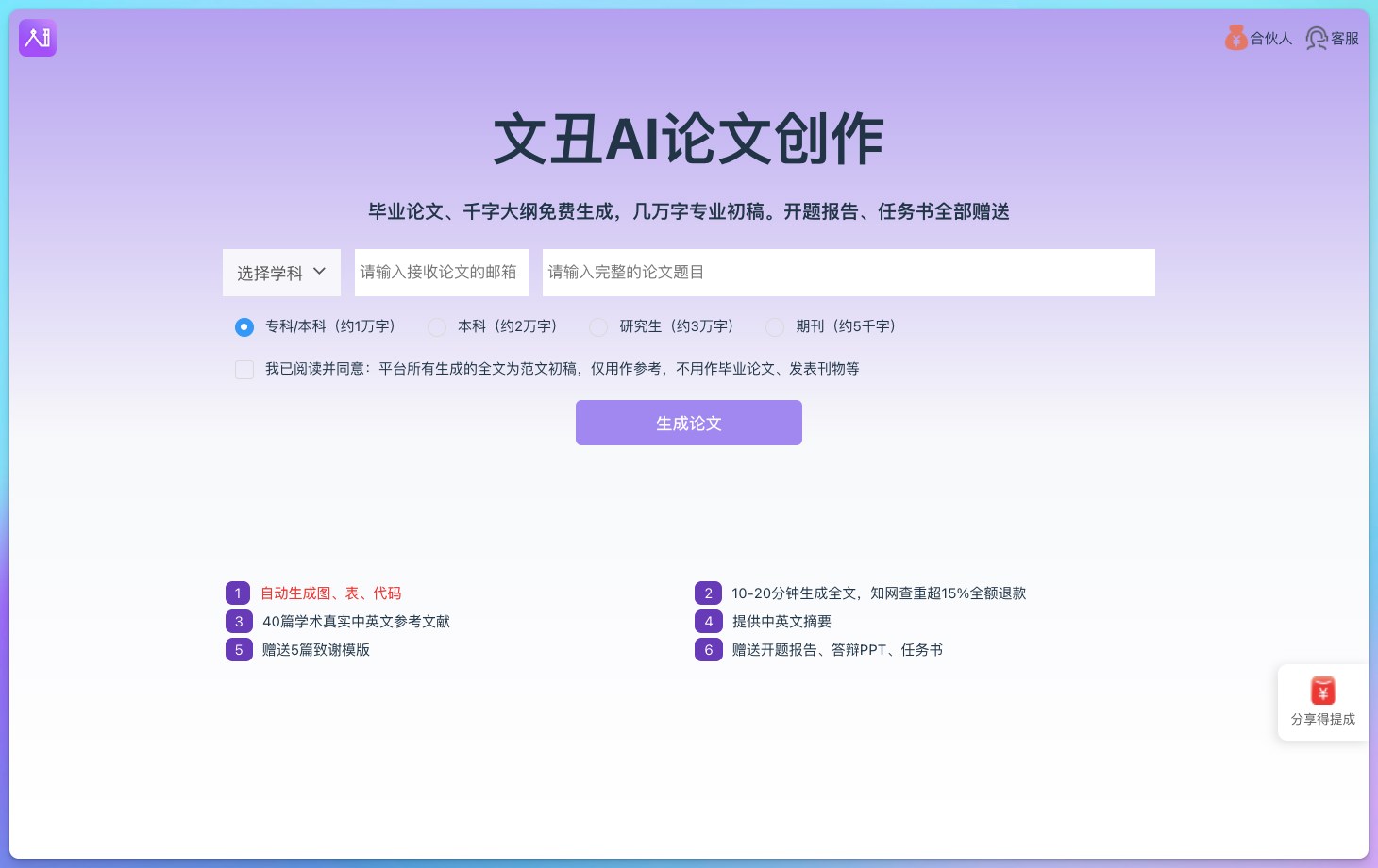The image size is (1378, 868).
Task: Click numbered badge 4 beside 提供中英文摘要
Action: tap(708, 621)
